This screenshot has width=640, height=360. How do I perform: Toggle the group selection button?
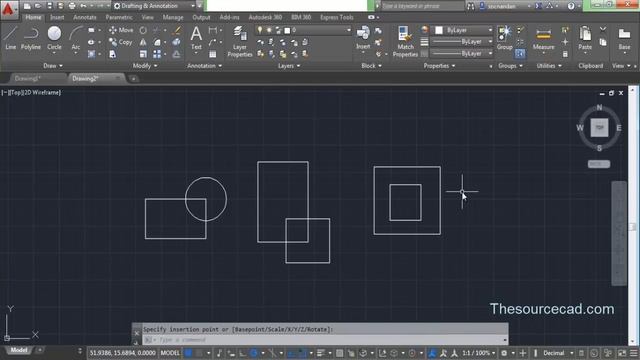click(x=520, y=53)
